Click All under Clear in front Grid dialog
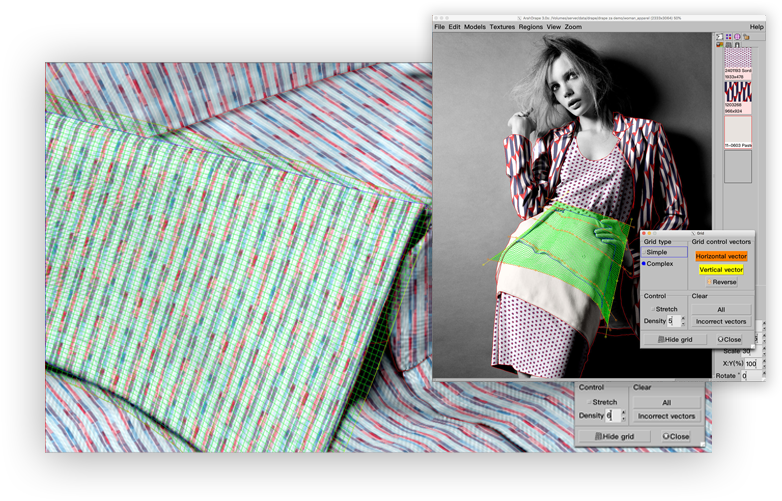782x501 pixels. coord(721,310)
